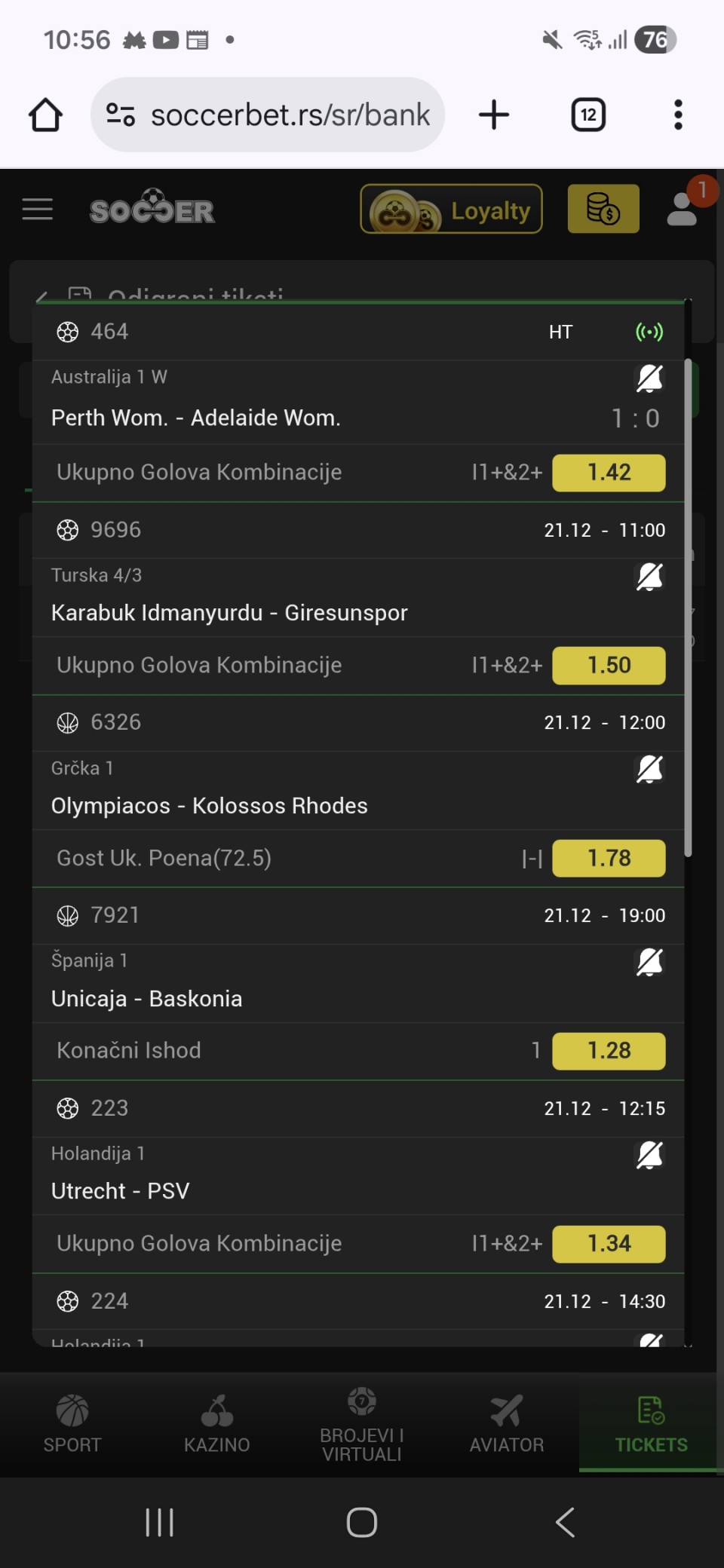Open the KAZINO tab

click(x=217, y=1423)
